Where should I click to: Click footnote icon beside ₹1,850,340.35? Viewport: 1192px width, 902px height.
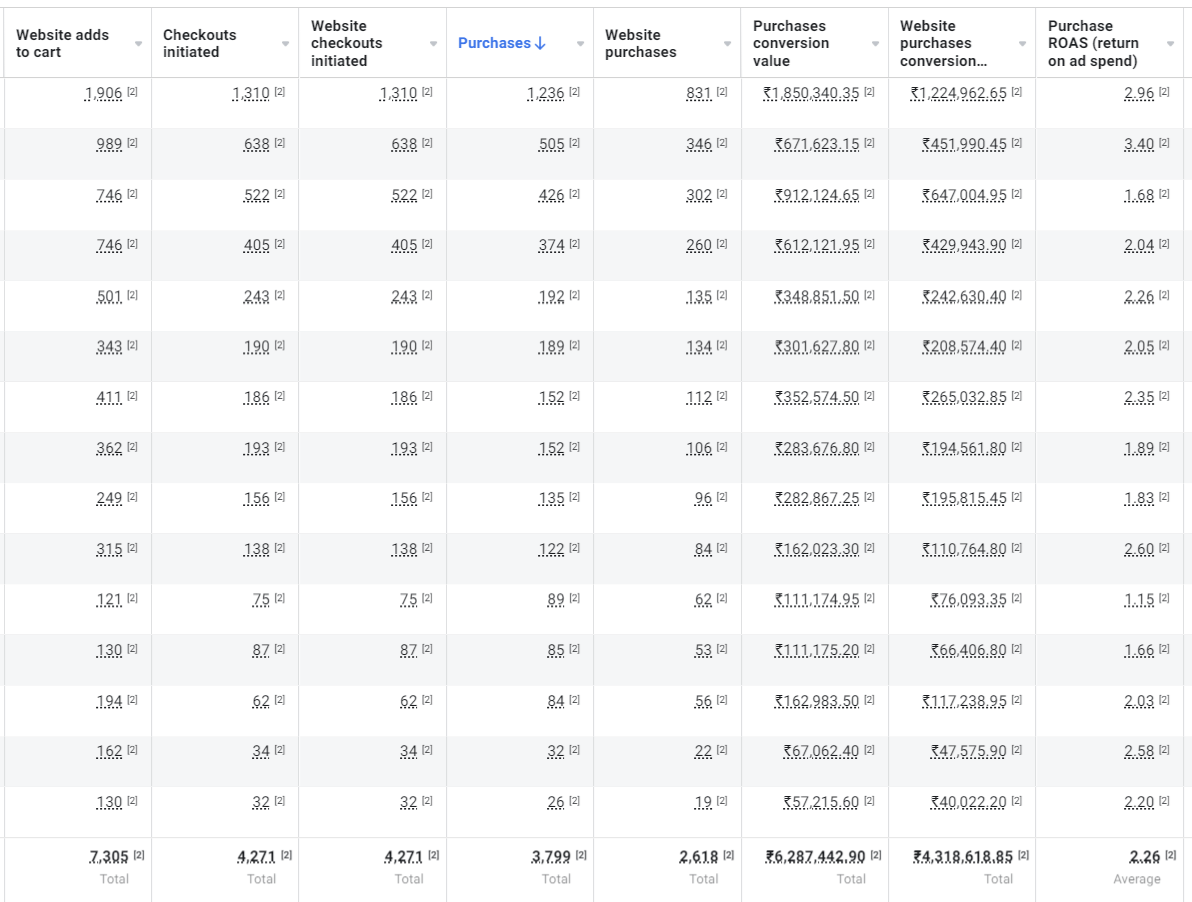pyautogui.click(x=869, y=92)
